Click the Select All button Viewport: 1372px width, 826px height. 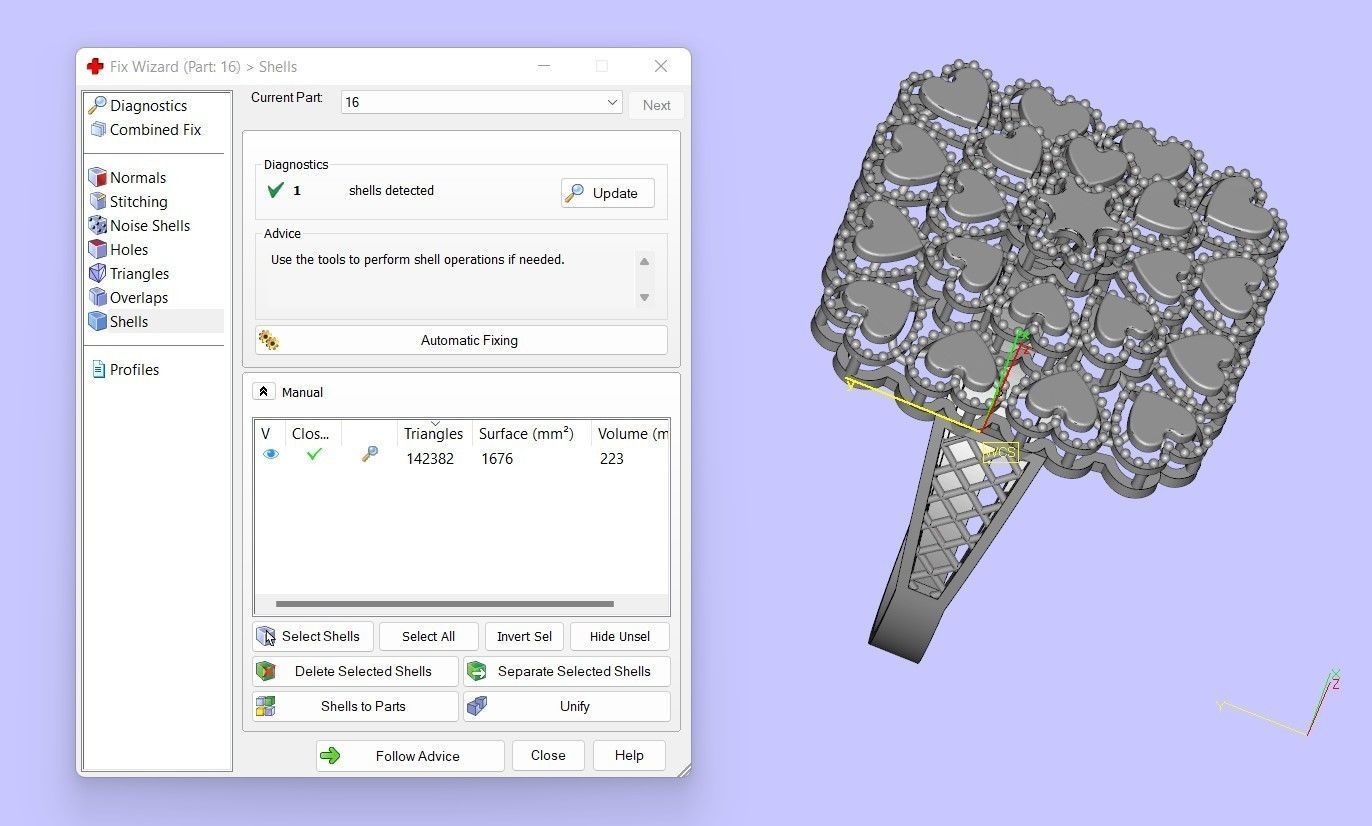pyautogui.click(x=428, y=636)
